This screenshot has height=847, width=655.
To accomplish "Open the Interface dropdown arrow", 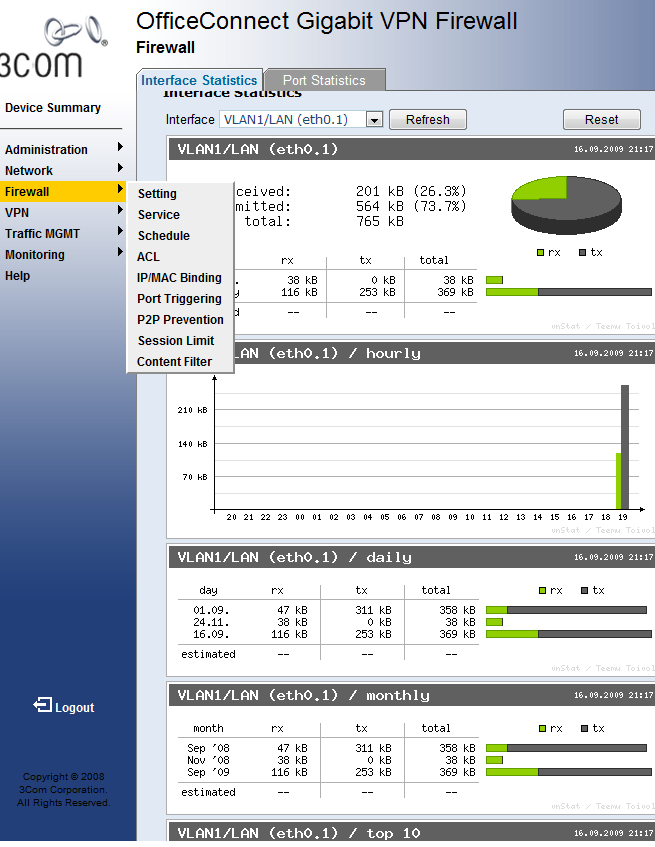I will tap(374, 120).
